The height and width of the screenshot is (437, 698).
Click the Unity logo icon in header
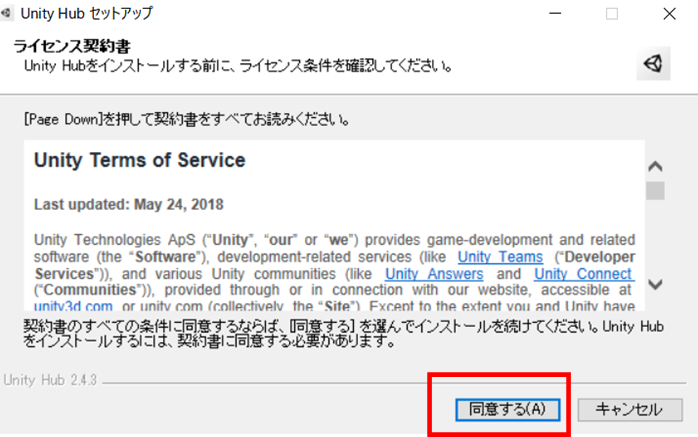pyautogui.click(x=653, y=64)
